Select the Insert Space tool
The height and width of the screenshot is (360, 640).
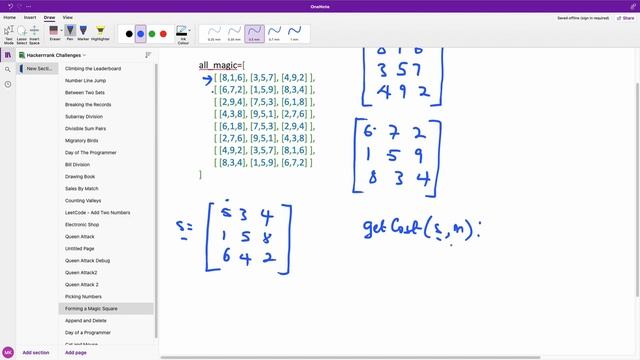click(x=34, y=35)
